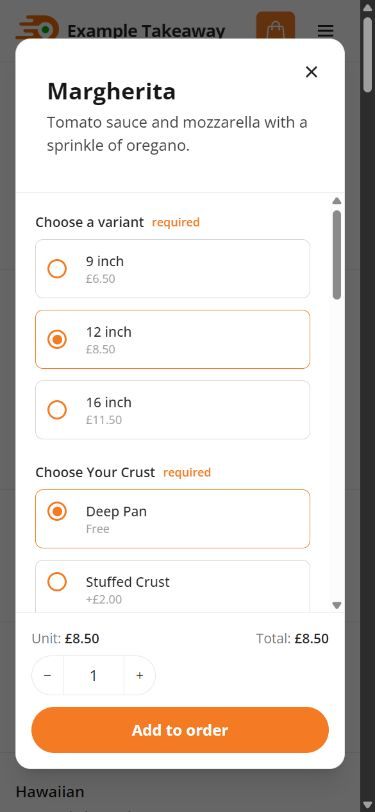Click the options list scrollbar thumb
This screenshot has height=812, width=375.
337,255
